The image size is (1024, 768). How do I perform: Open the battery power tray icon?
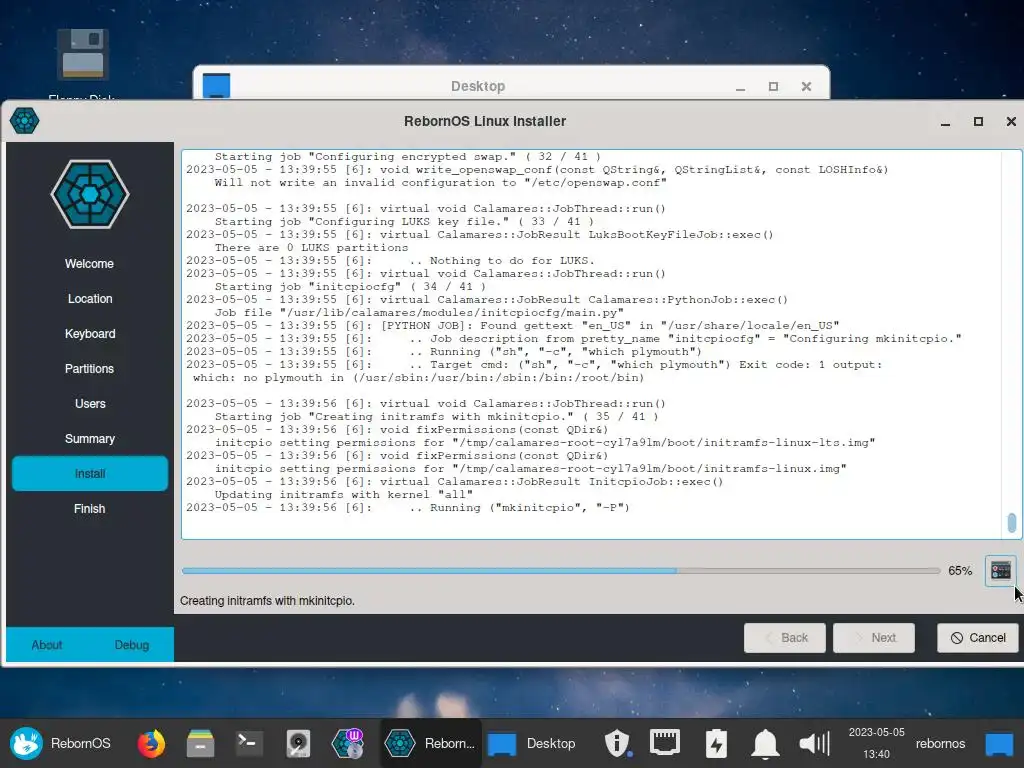point(716,743)
